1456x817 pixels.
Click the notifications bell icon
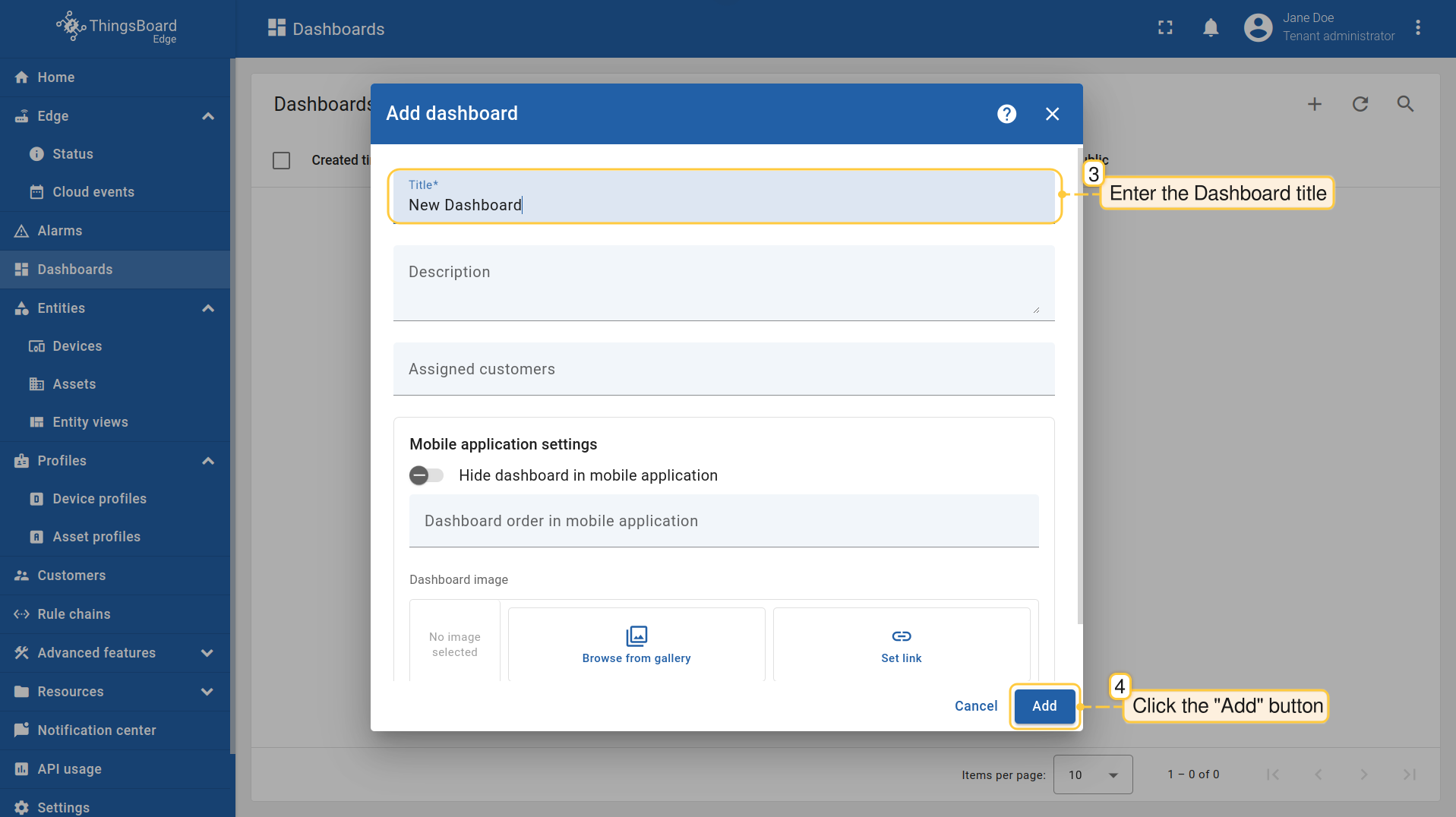point(1211,28)
